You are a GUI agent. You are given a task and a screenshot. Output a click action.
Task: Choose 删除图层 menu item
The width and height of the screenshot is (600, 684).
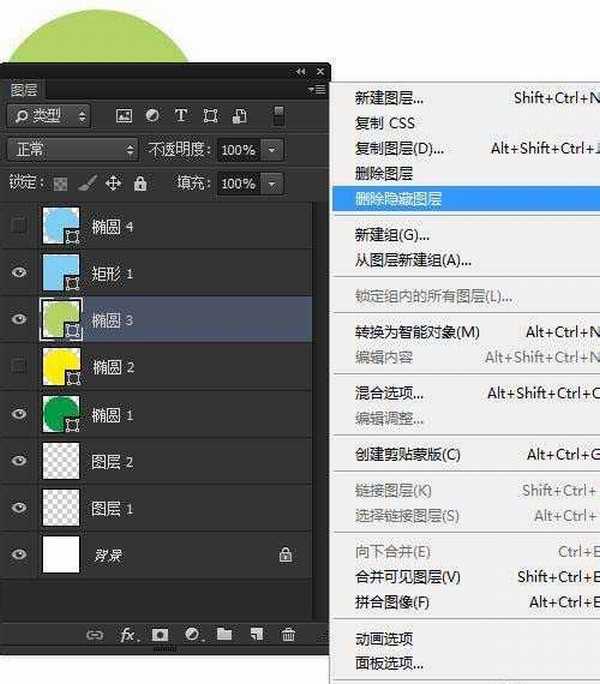coord(466,174)
